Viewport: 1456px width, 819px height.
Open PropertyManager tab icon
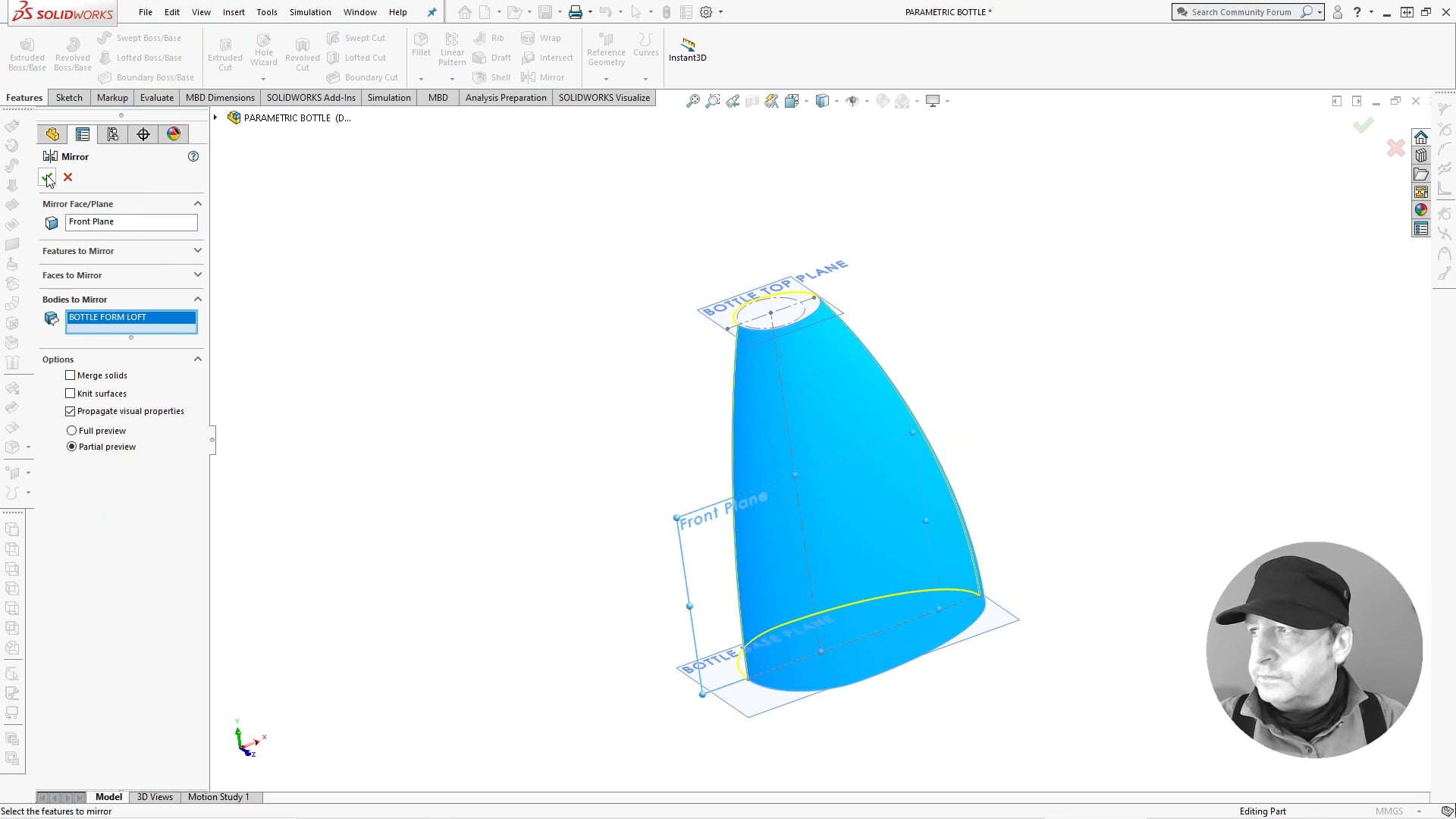[x=83, y=134]
